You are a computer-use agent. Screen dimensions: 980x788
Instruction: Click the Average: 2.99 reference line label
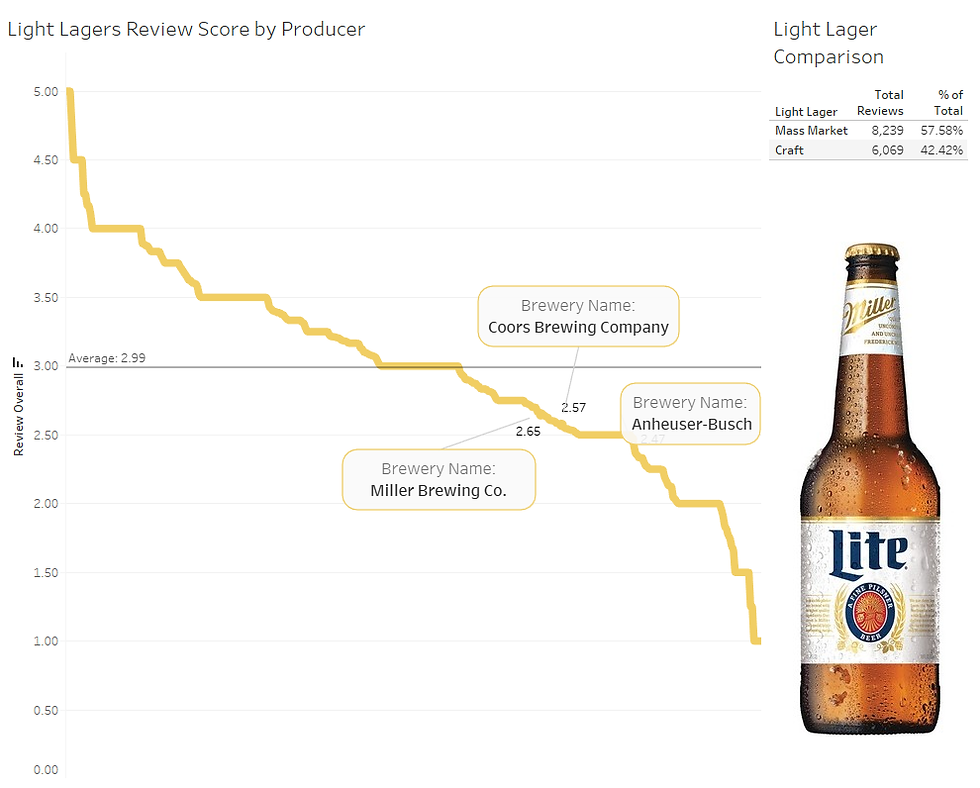tap(107, 358)
